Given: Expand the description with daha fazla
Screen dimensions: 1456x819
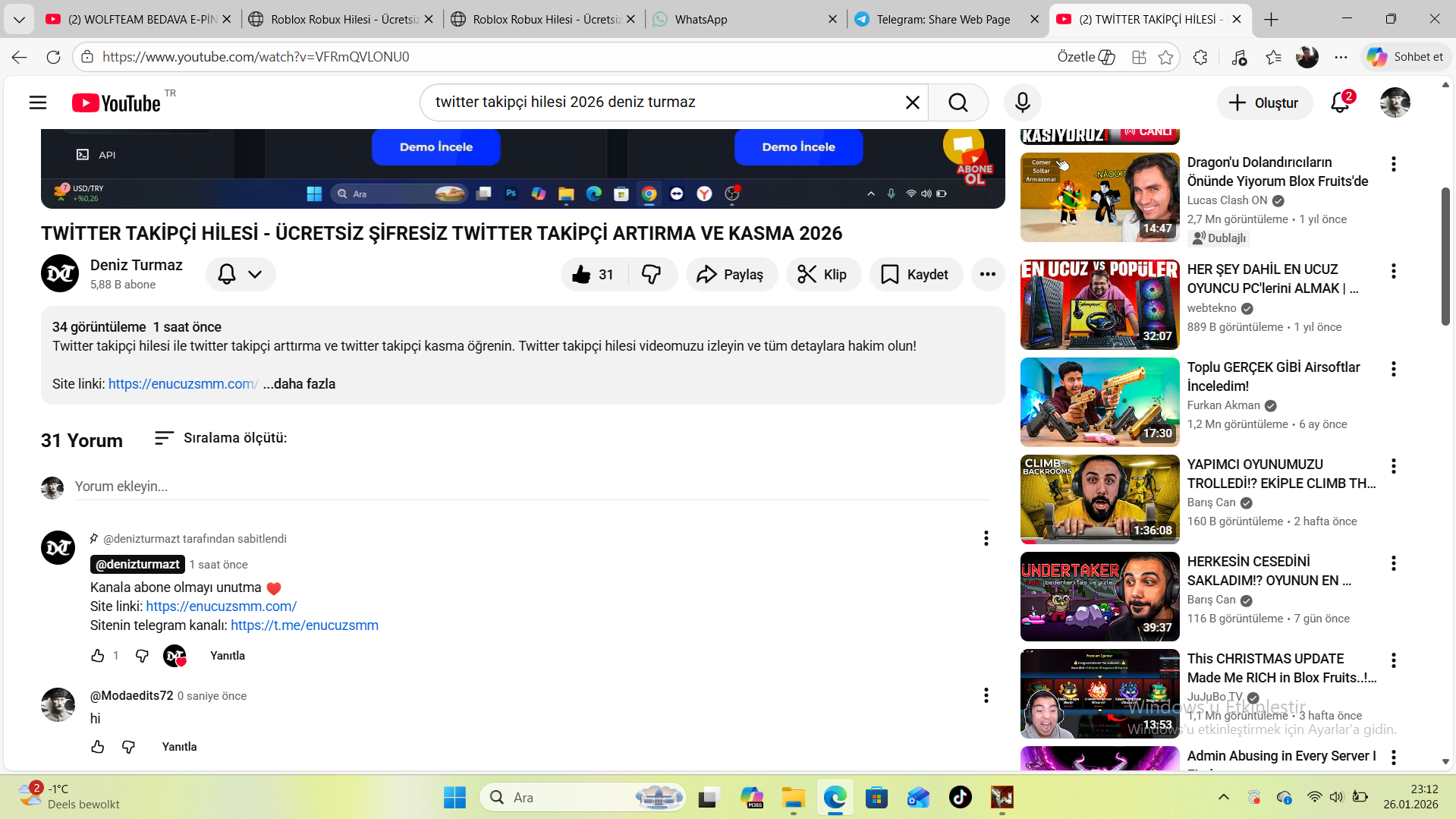Looking at the screenshot, I should (299, 384).
